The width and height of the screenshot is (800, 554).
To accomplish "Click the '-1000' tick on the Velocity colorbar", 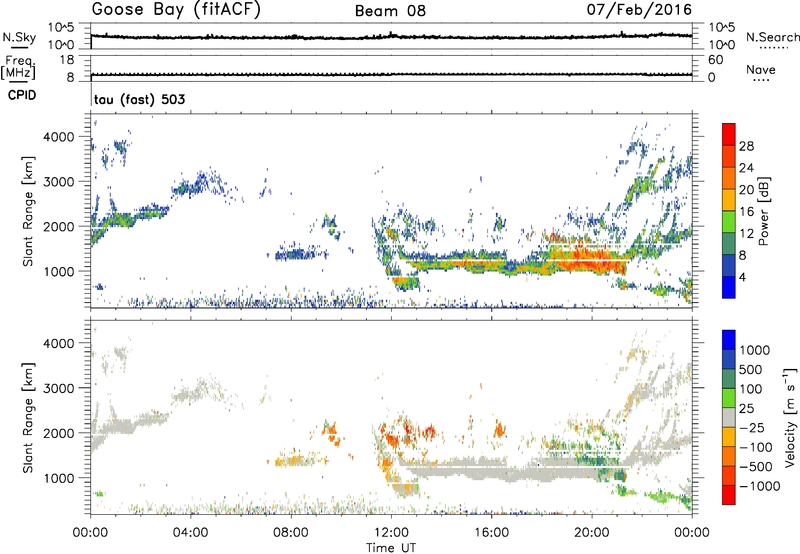I will [x=760, y=486].
